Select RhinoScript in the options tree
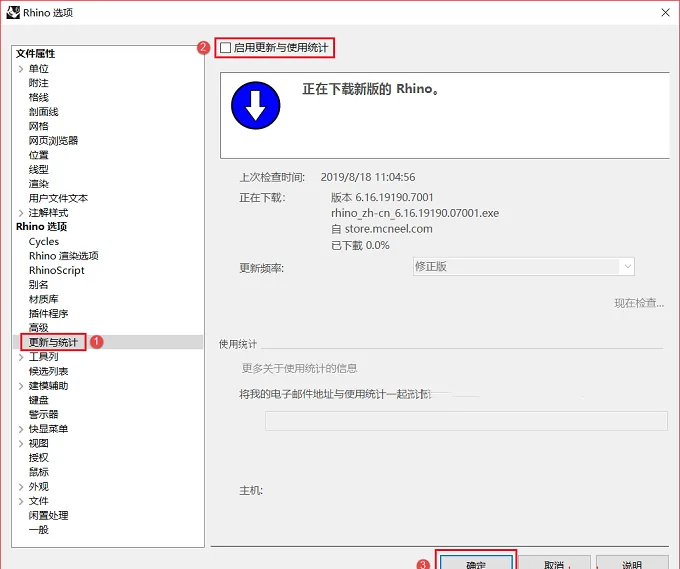The height and width of the screenshot is (569, 680). pyautogui.click(x=56, y=270)
